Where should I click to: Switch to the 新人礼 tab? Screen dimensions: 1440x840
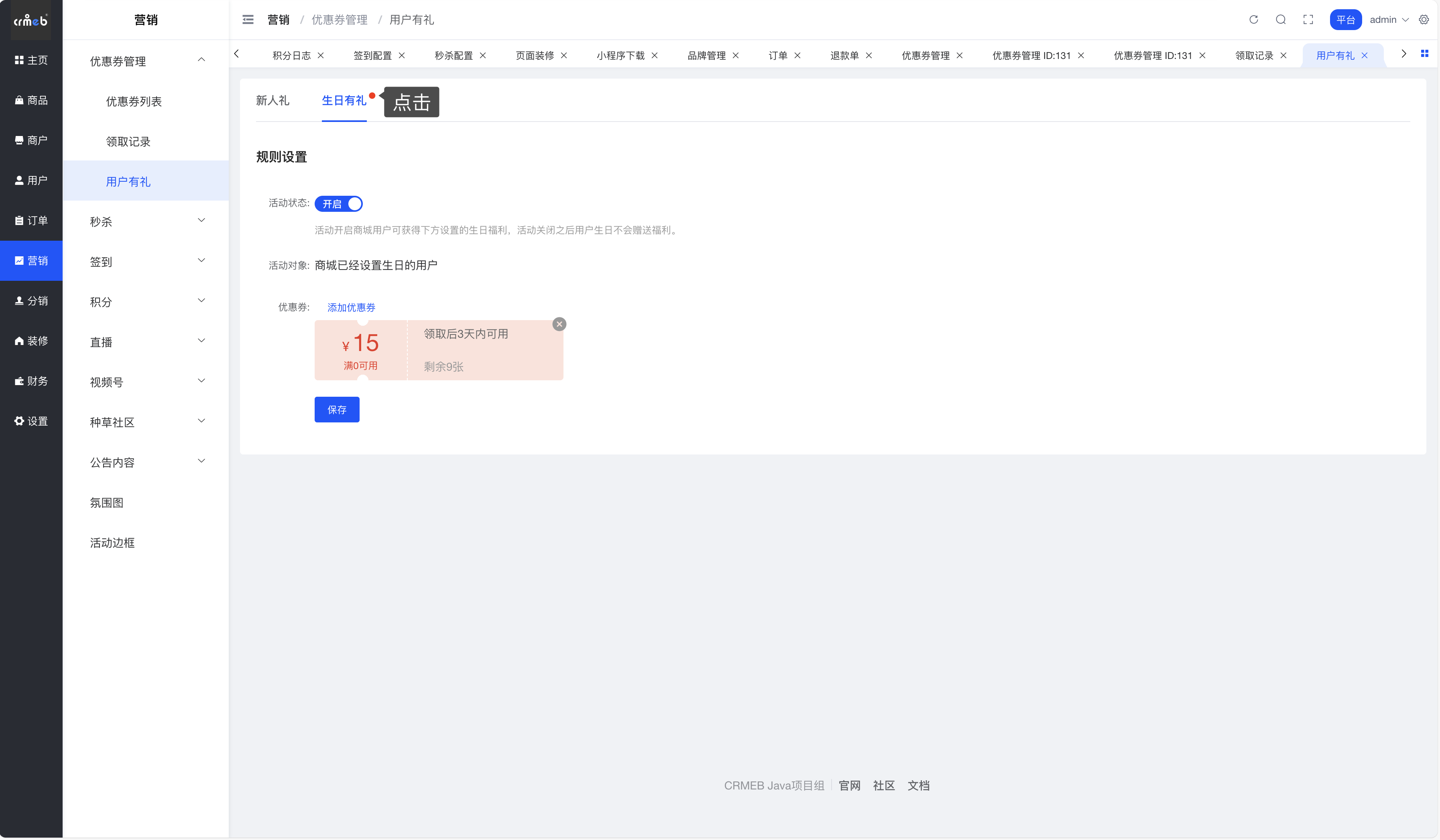click(273, 101)
